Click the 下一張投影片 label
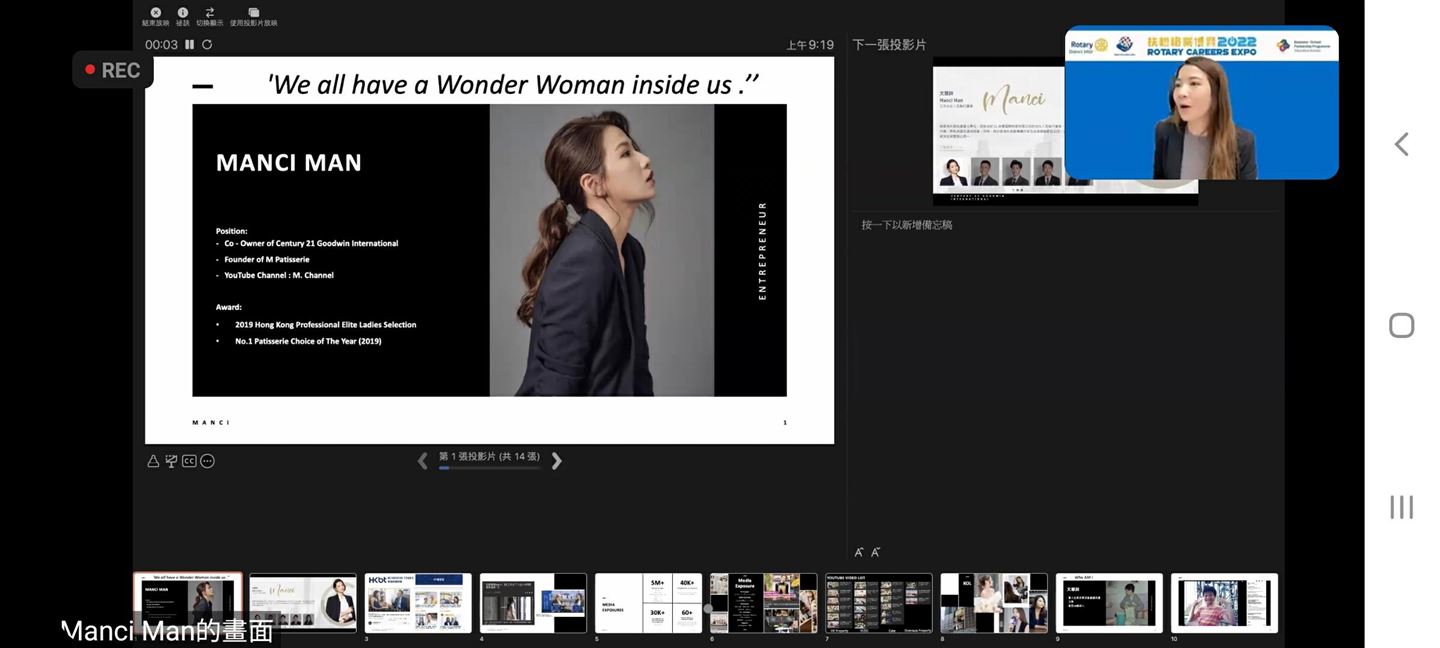The height and width of the screenshot is (648, 1440). pos(889,45)
